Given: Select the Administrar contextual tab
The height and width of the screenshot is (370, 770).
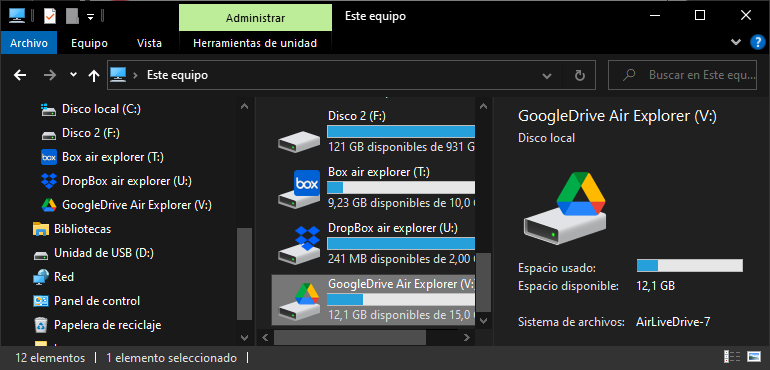Looking at the screenshot, I should click(x=255, y=18).
